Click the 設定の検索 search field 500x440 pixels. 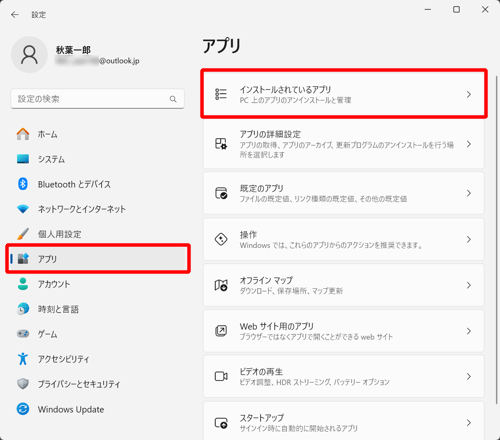97,99
